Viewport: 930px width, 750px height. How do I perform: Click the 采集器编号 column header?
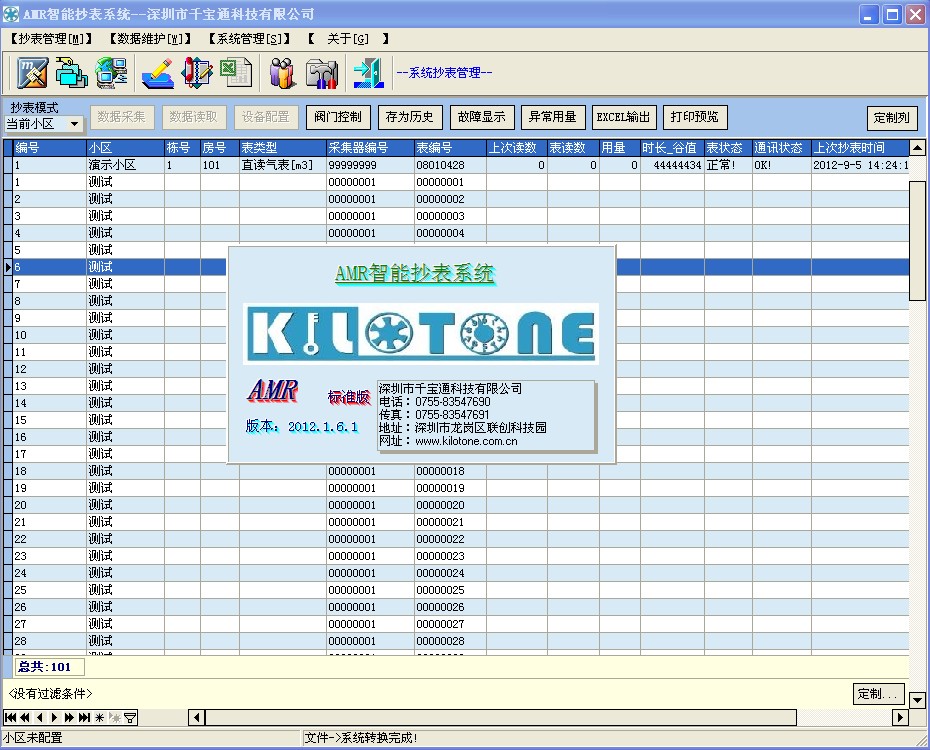[x=370, y=148]
